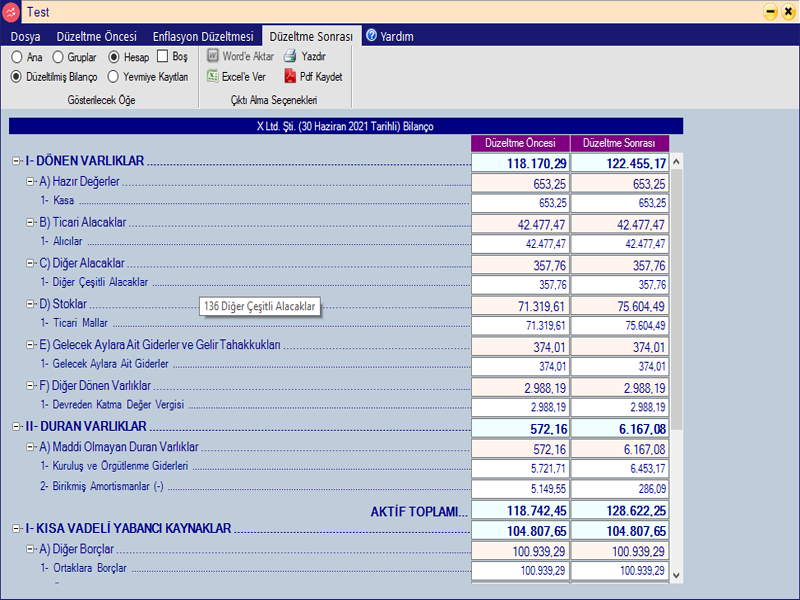This screenshot has height=600, width=800.
Task: Click the Pdf Kaydet red PDF icon
Action: pyautogui.click(x=290, y=77)
